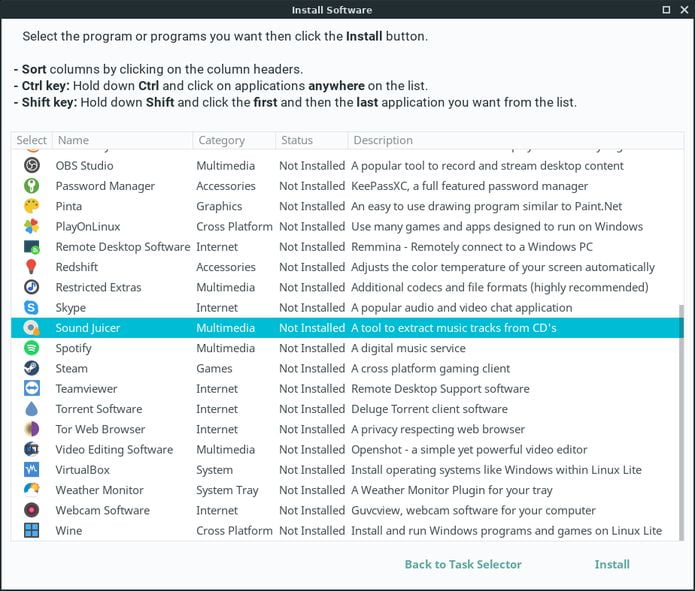Select the PlayOnLinux clover icon

pos(31,227)
